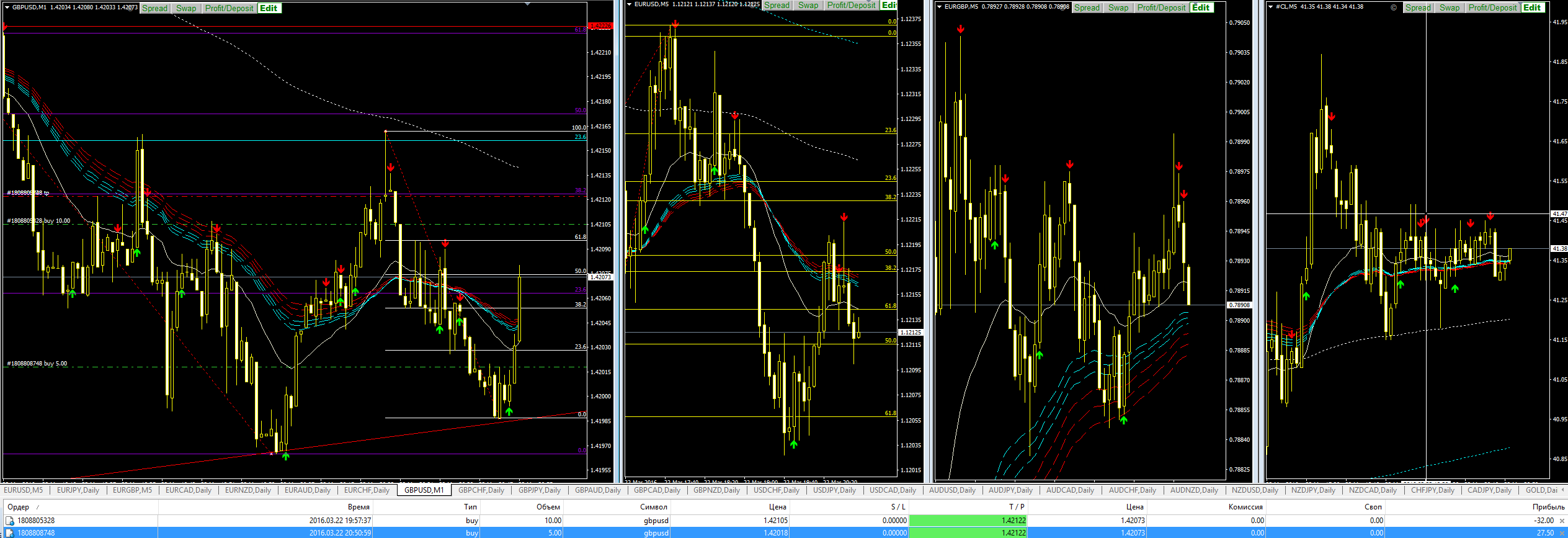
Task: Switch to the USDCHF,Daily tab
Action: (x=777, y=490)
